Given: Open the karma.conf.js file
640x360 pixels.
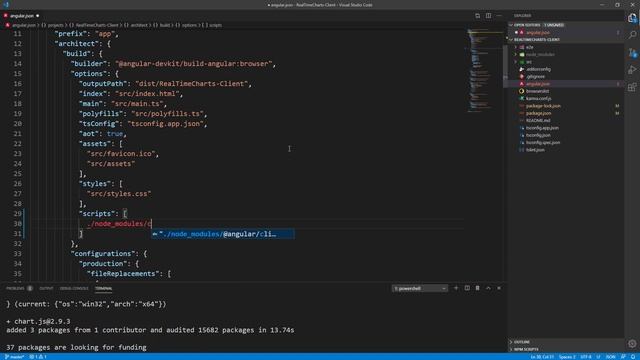Looking at the screenshot, I should click(x=538, y=98).
